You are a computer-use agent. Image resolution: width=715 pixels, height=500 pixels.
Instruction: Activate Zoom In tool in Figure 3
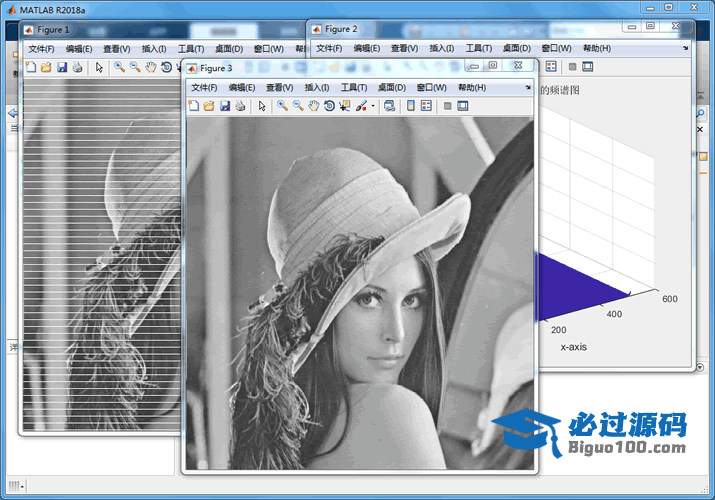tap(283, 106)
